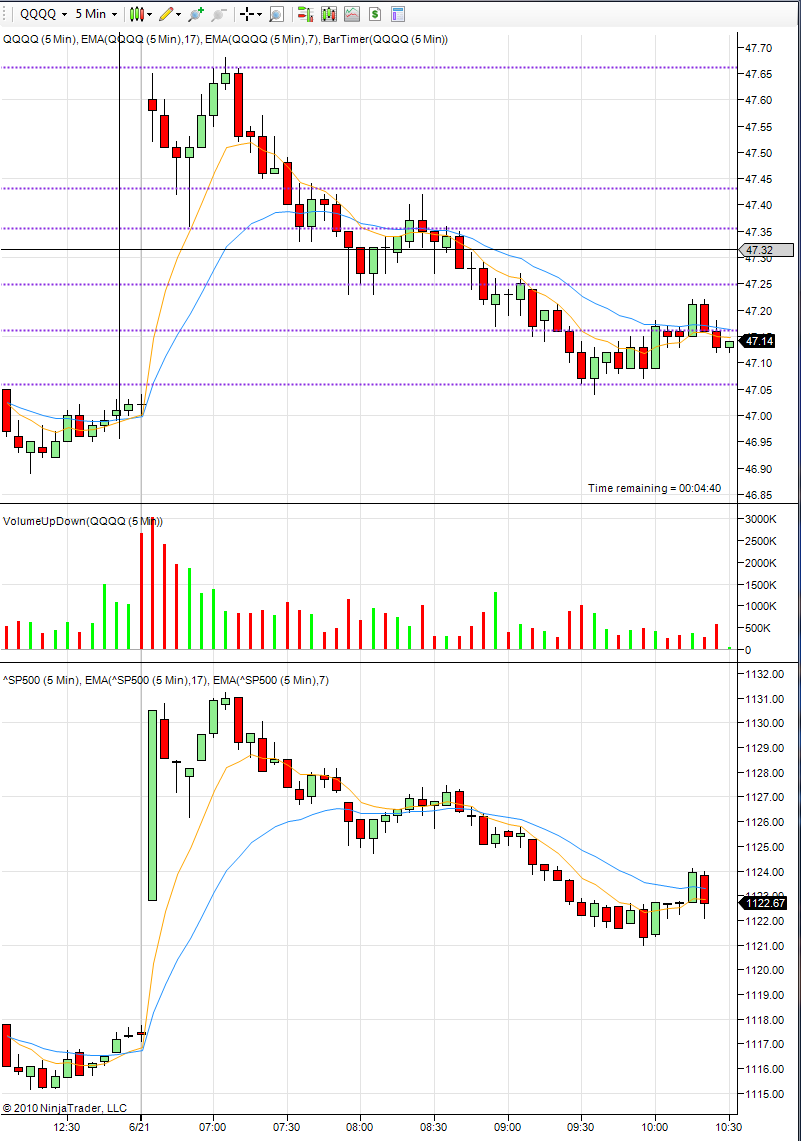
Task: Open the chart Properties icon
Action: point(397,14)
